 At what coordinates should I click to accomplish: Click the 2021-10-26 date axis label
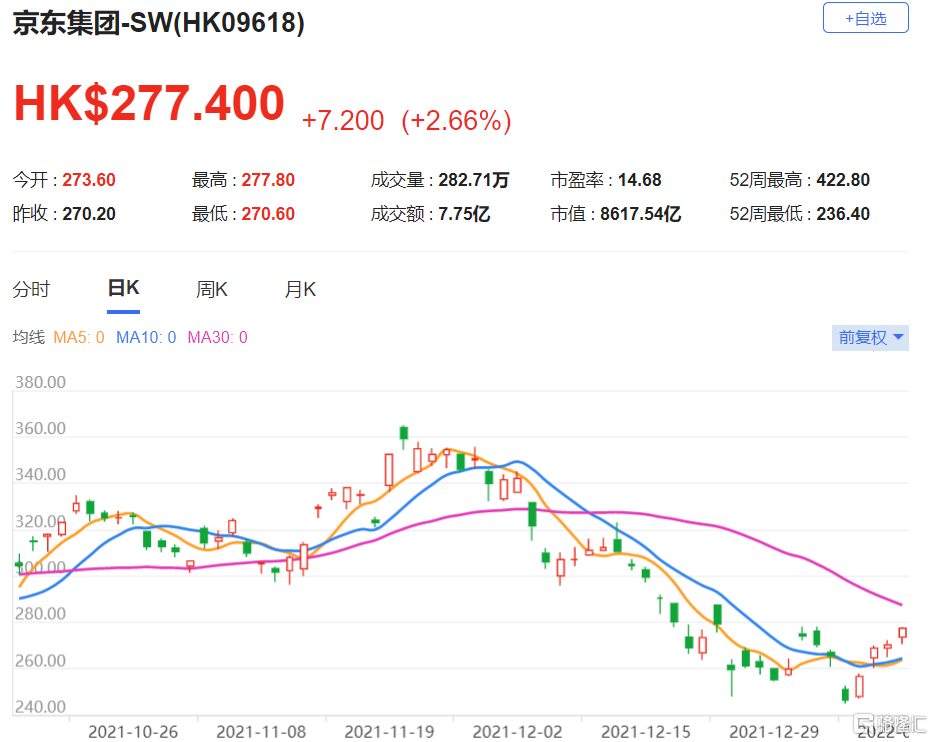coord(133,732)
